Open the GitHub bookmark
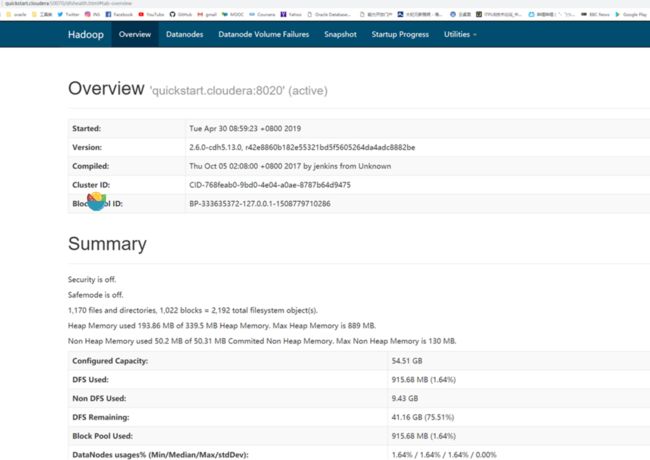 tap(181, 14)
